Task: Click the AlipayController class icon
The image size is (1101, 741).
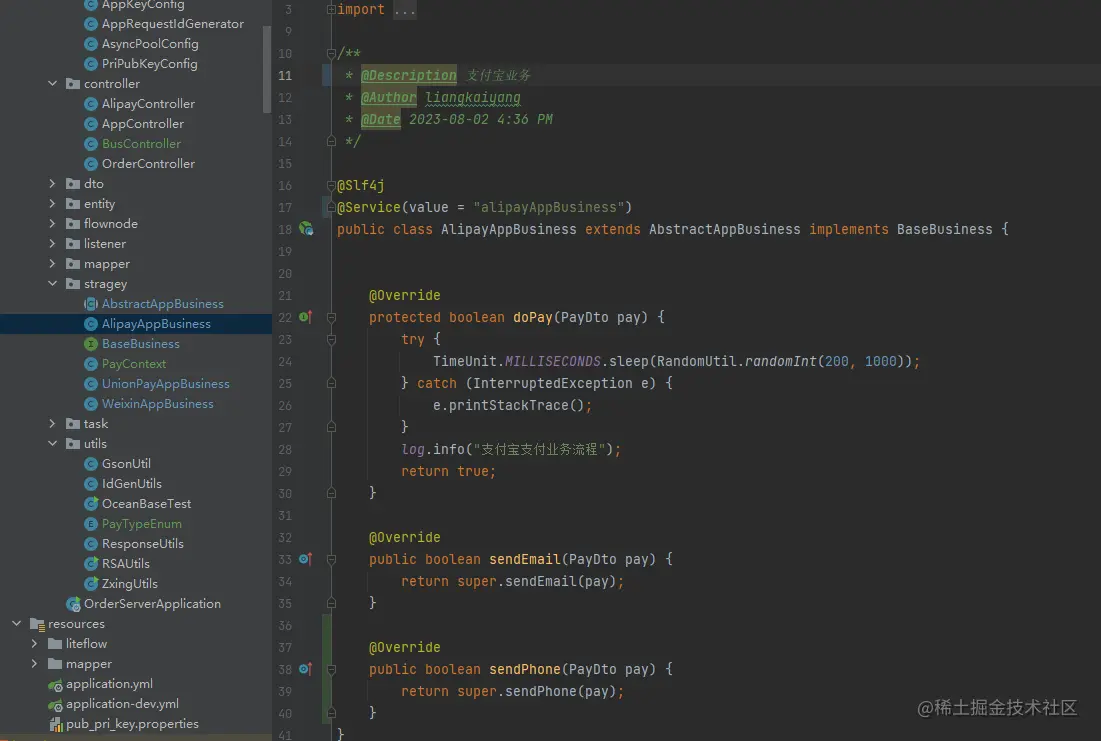Action: tap(91, 104)
